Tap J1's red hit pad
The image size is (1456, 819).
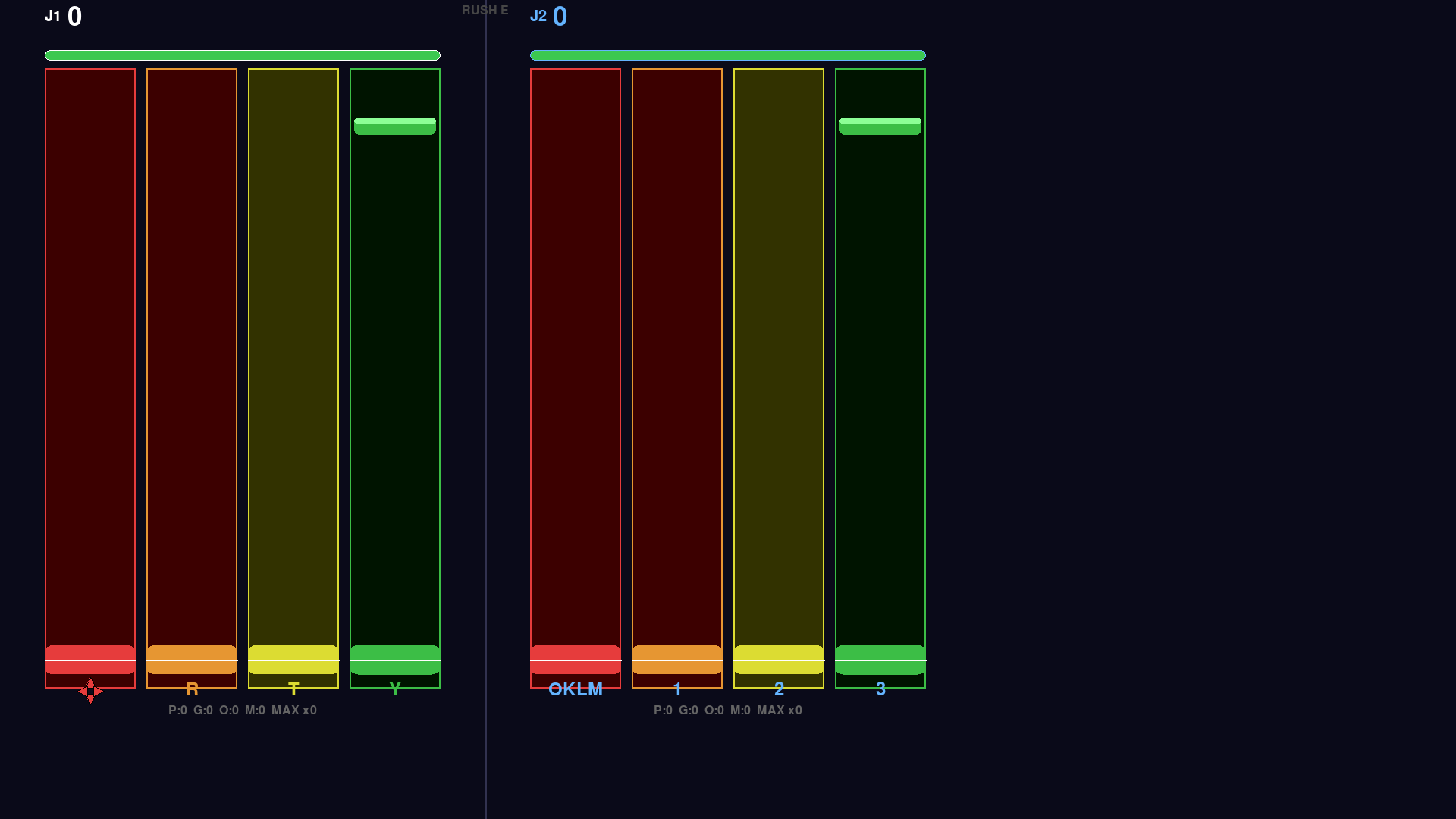point(90,660)
